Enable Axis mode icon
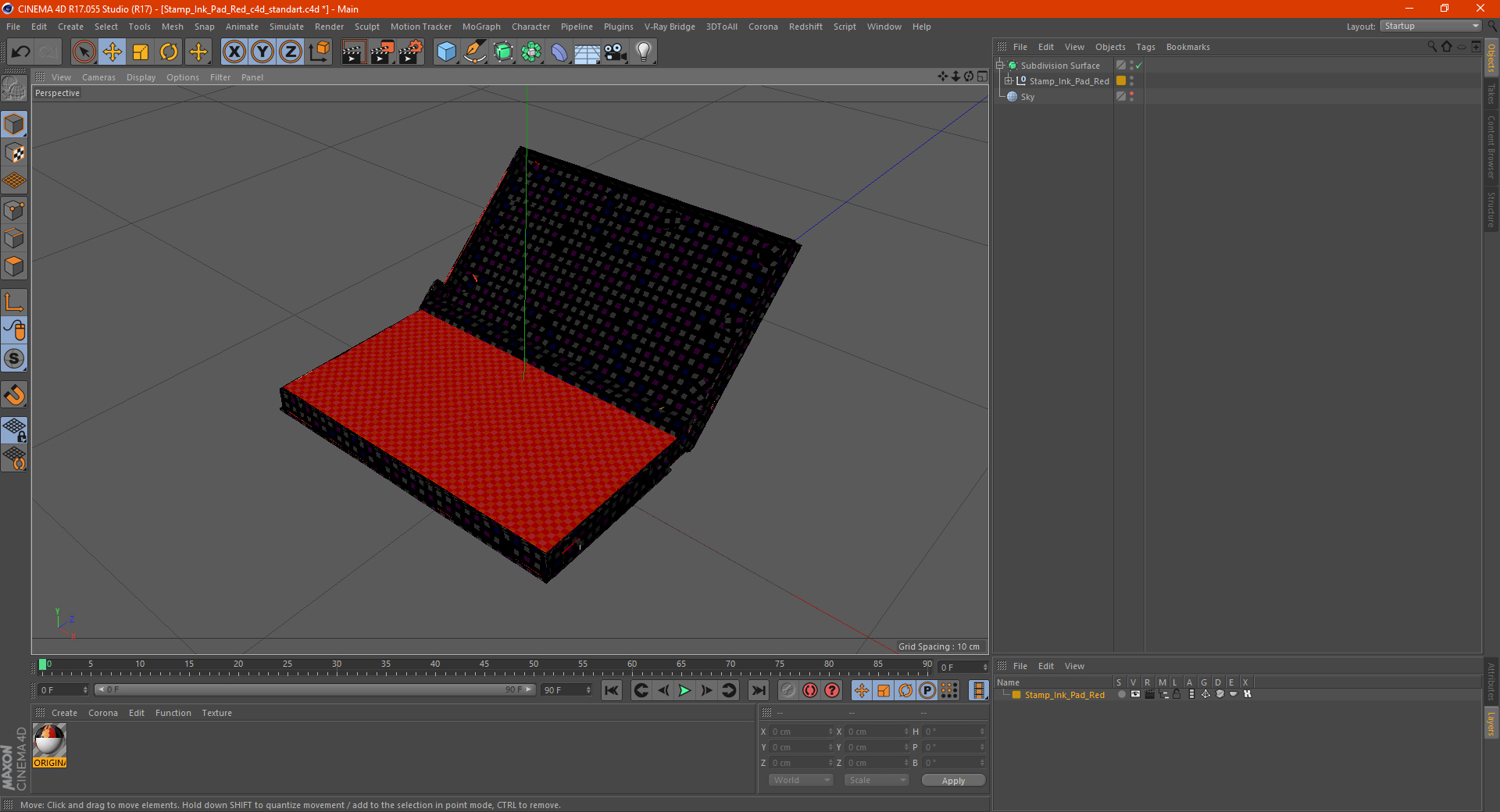The width and height of the screenshot is (1500, 812). pyautogui.click(x=14, y=302)
